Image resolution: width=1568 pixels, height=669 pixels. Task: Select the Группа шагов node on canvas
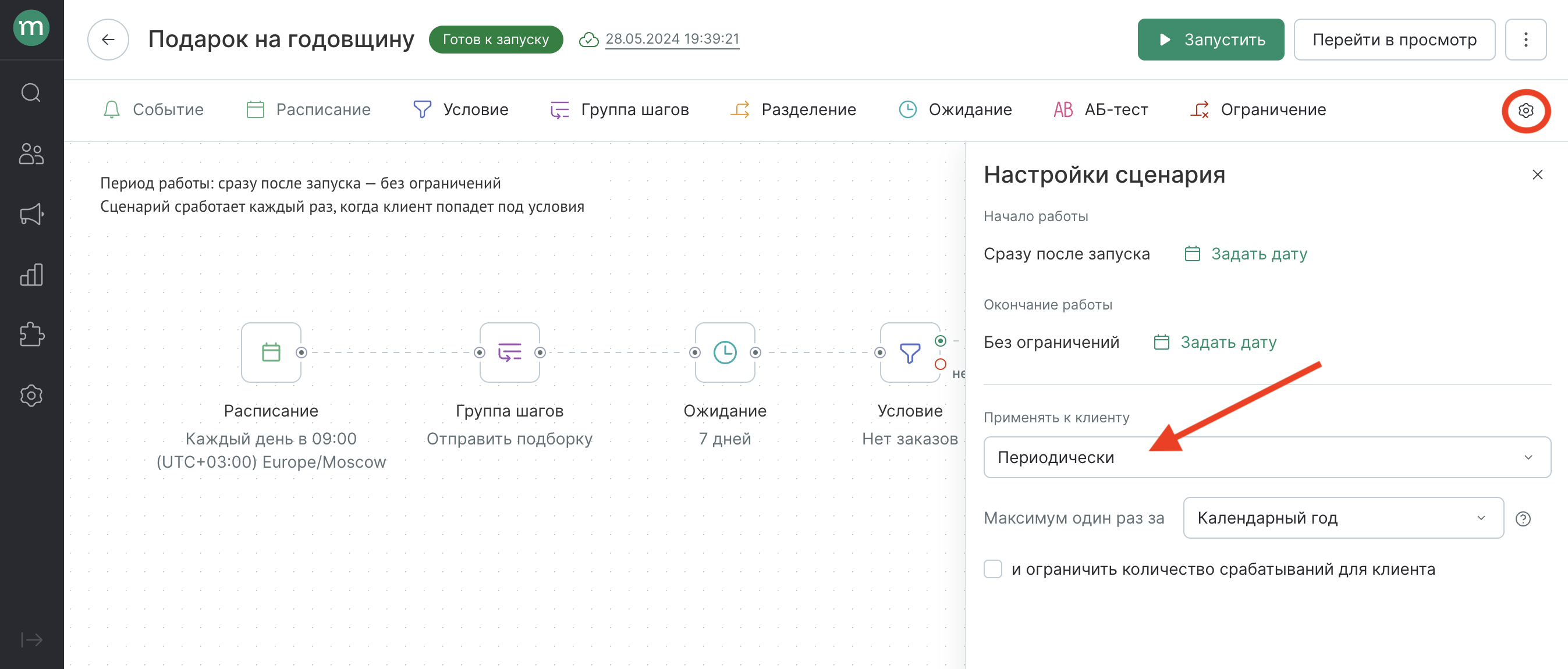pos(509,353)
